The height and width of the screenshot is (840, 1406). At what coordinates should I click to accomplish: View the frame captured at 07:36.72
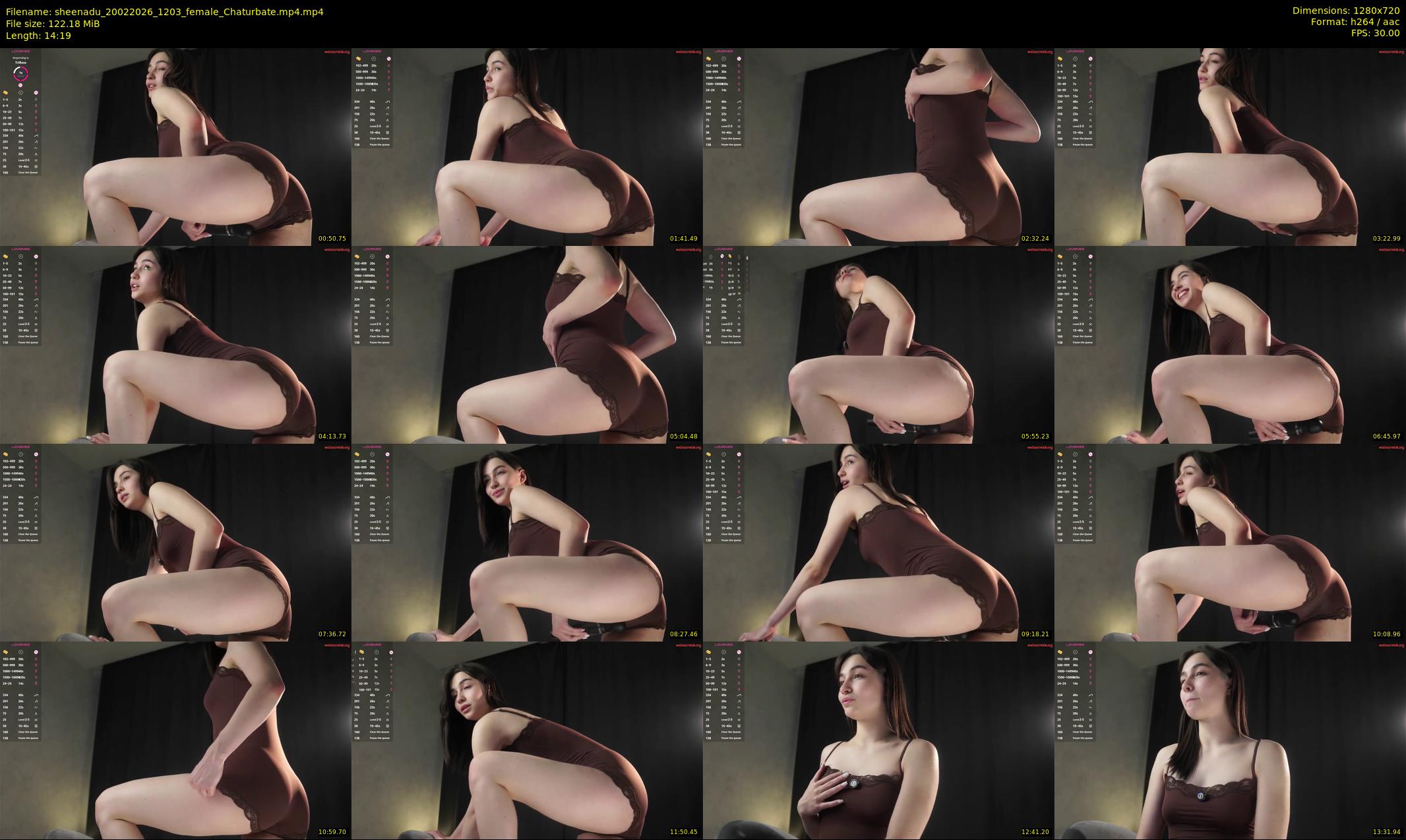(175, 542)
